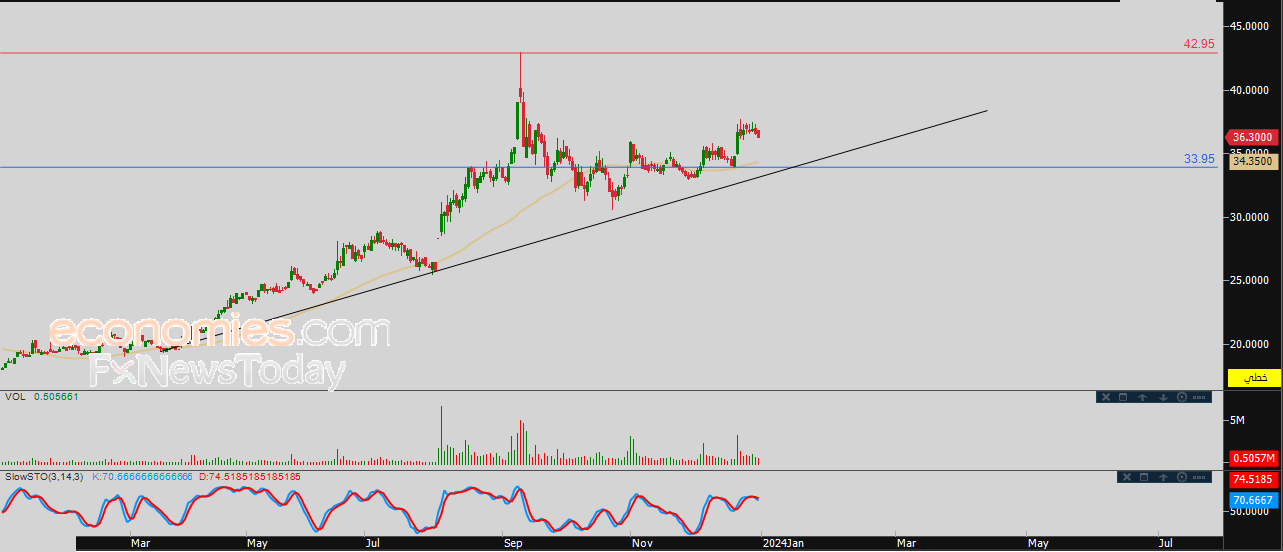
Task: Click the 2024Jan date axis label
Action: point(783,543)
